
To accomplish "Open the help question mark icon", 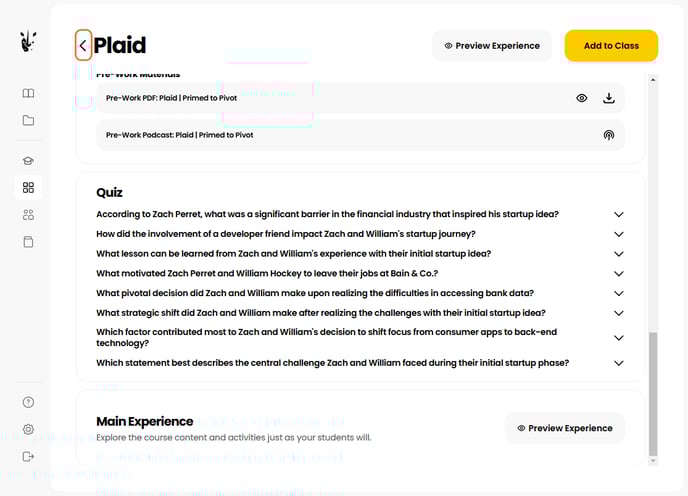I will [x=28, y=402].
